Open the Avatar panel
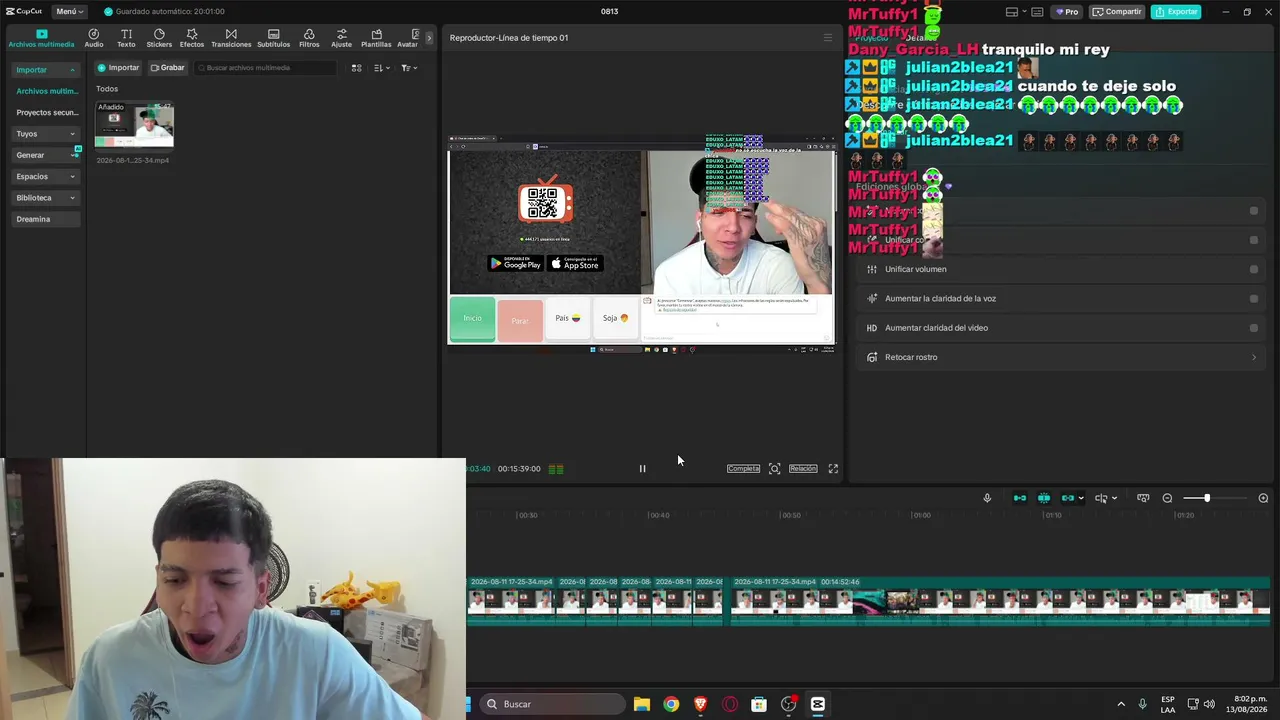 click(407, 38)
